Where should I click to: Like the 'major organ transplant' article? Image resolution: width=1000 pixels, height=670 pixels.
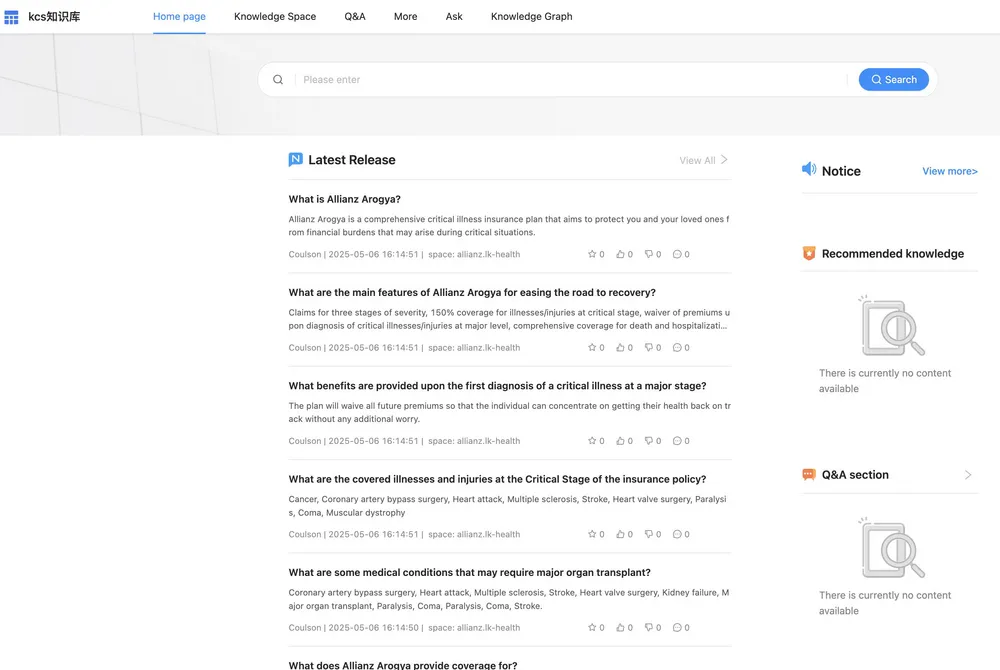click(620, 627)
